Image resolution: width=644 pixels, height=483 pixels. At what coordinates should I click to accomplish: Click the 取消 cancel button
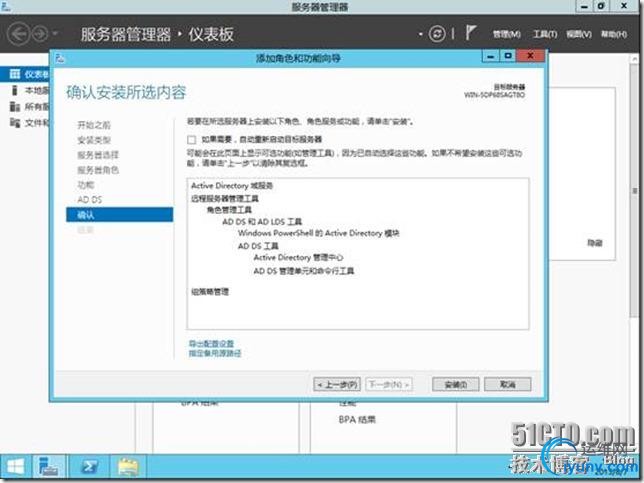click(508, 384)
